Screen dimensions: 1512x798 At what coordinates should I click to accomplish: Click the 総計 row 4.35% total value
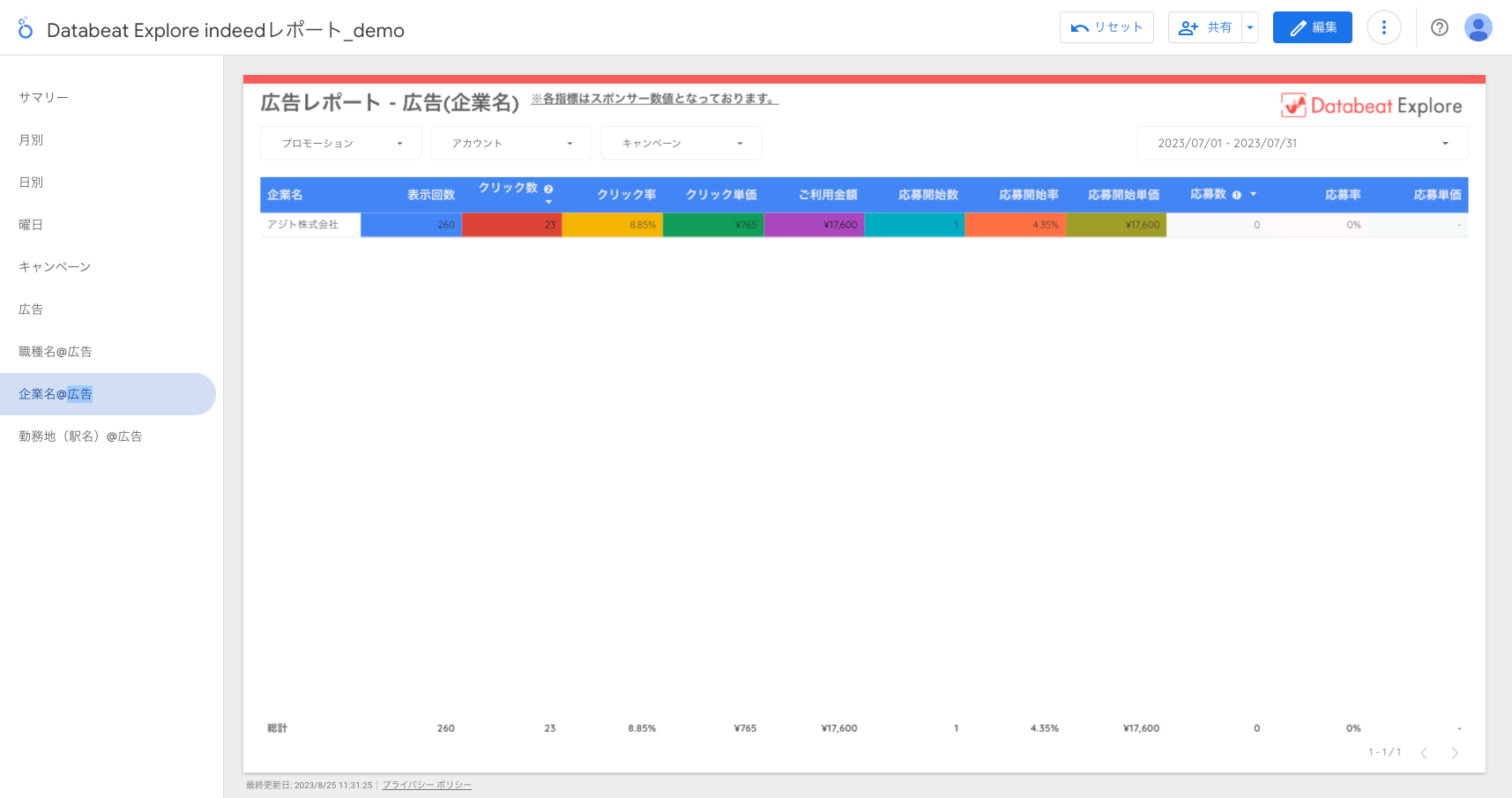pos(1045,728)
